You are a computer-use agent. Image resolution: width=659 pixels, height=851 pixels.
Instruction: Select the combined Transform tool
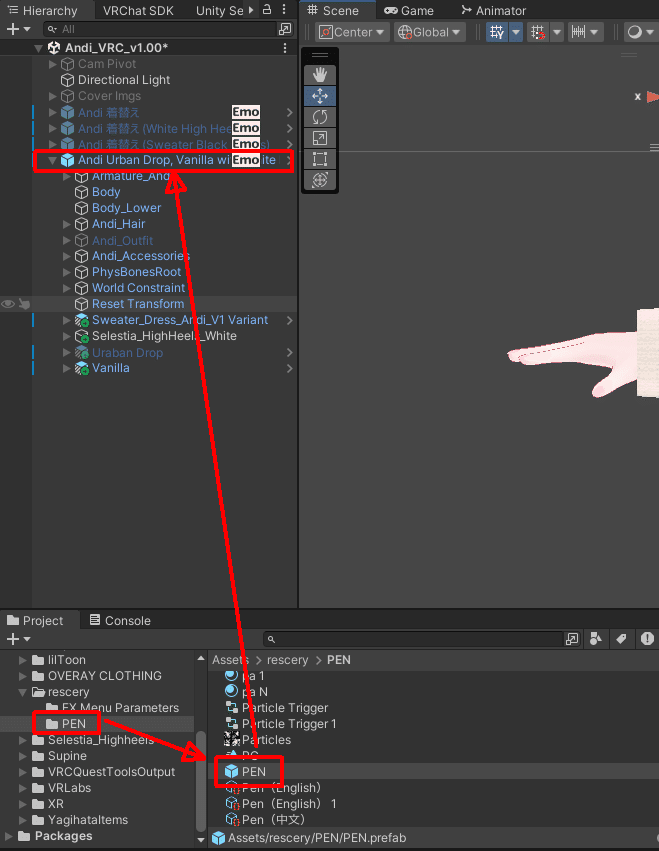[x=320, y=180]
